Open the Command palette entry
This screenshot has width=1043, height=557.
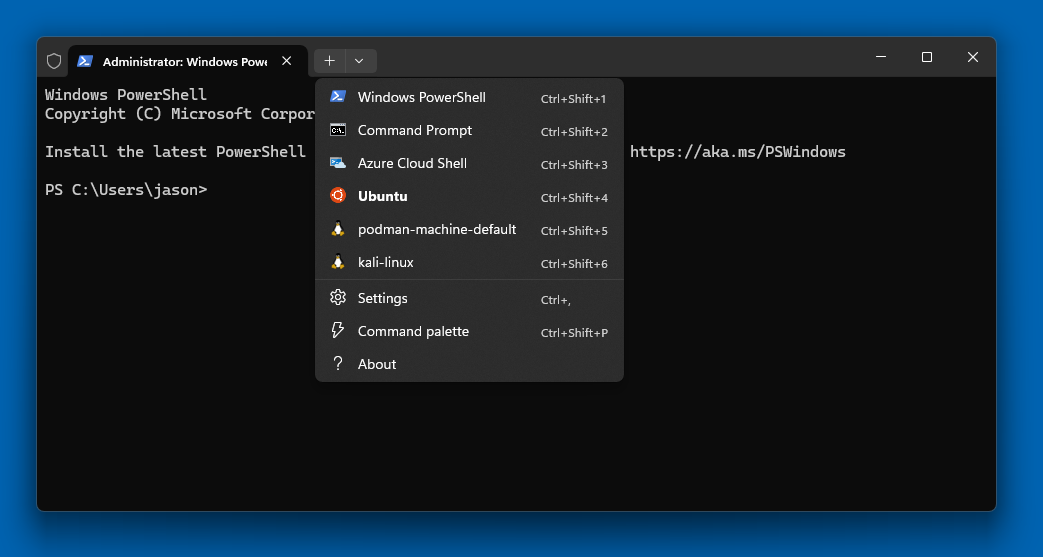pyautogui.click(x=470, y=331)
